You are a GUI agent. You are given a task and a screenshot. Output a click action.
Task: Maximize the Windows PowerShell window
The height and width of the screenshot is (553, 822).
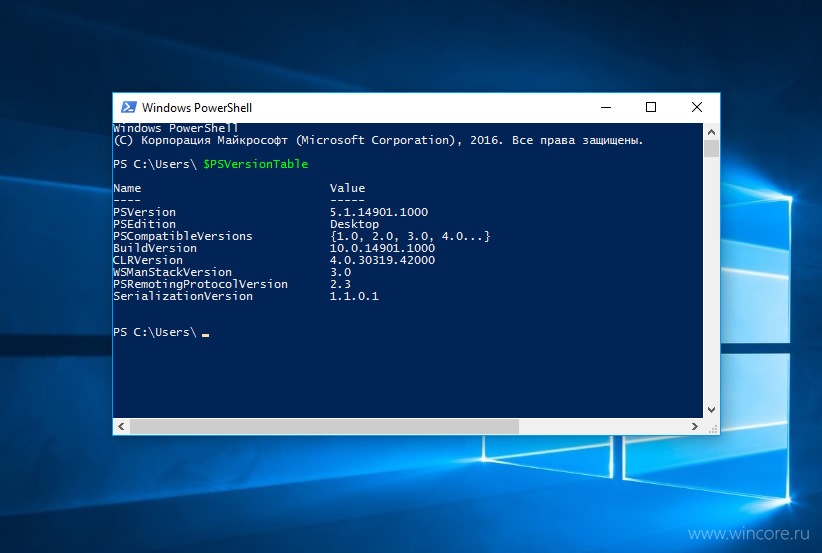(651, 107)
